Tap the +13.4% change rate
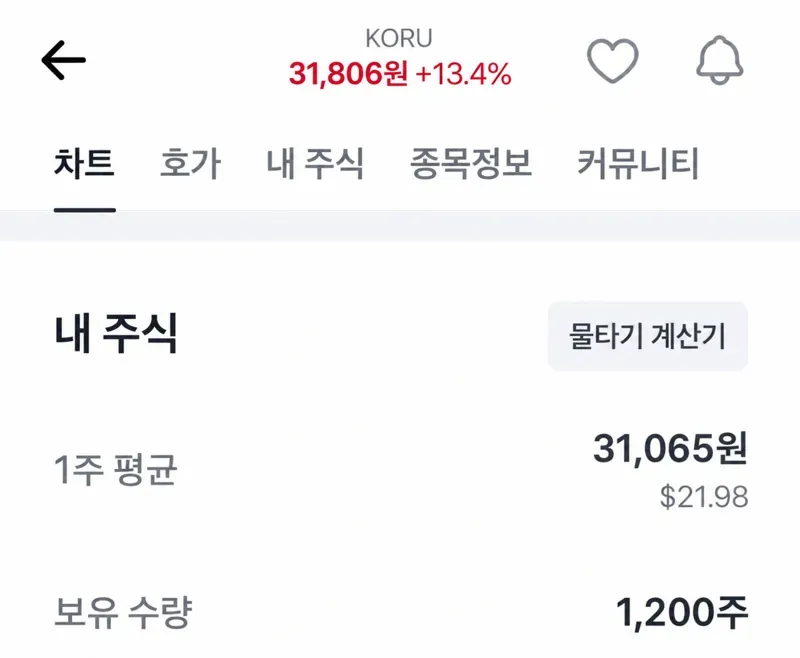This screenshot has width=800, height=658. pyautogui.click(x=463, y=73)
